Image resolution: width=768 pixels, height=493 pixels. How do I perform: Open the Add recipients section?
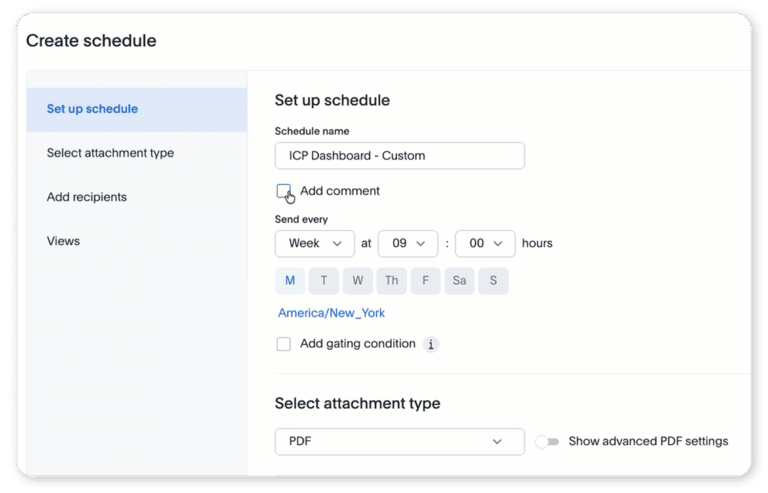tap(87, 197)
